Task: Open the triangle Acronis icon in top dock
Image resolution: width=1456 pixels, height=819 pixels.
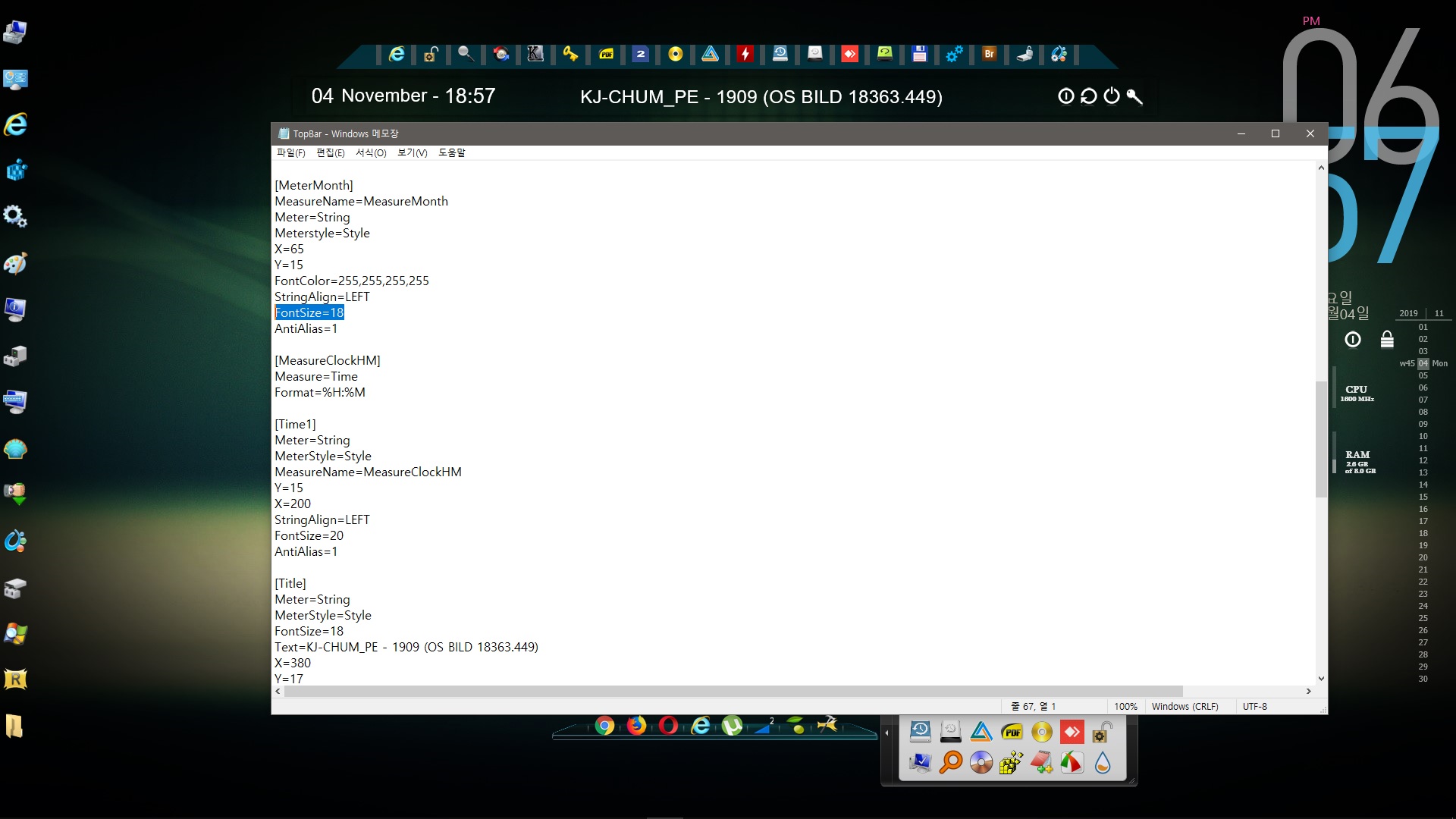Action: point(711,54)
